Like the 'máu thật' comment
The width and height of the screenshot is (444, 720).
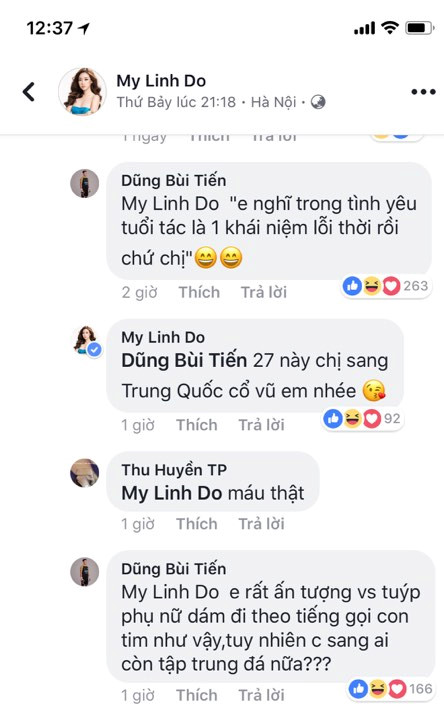pos(197,523)
